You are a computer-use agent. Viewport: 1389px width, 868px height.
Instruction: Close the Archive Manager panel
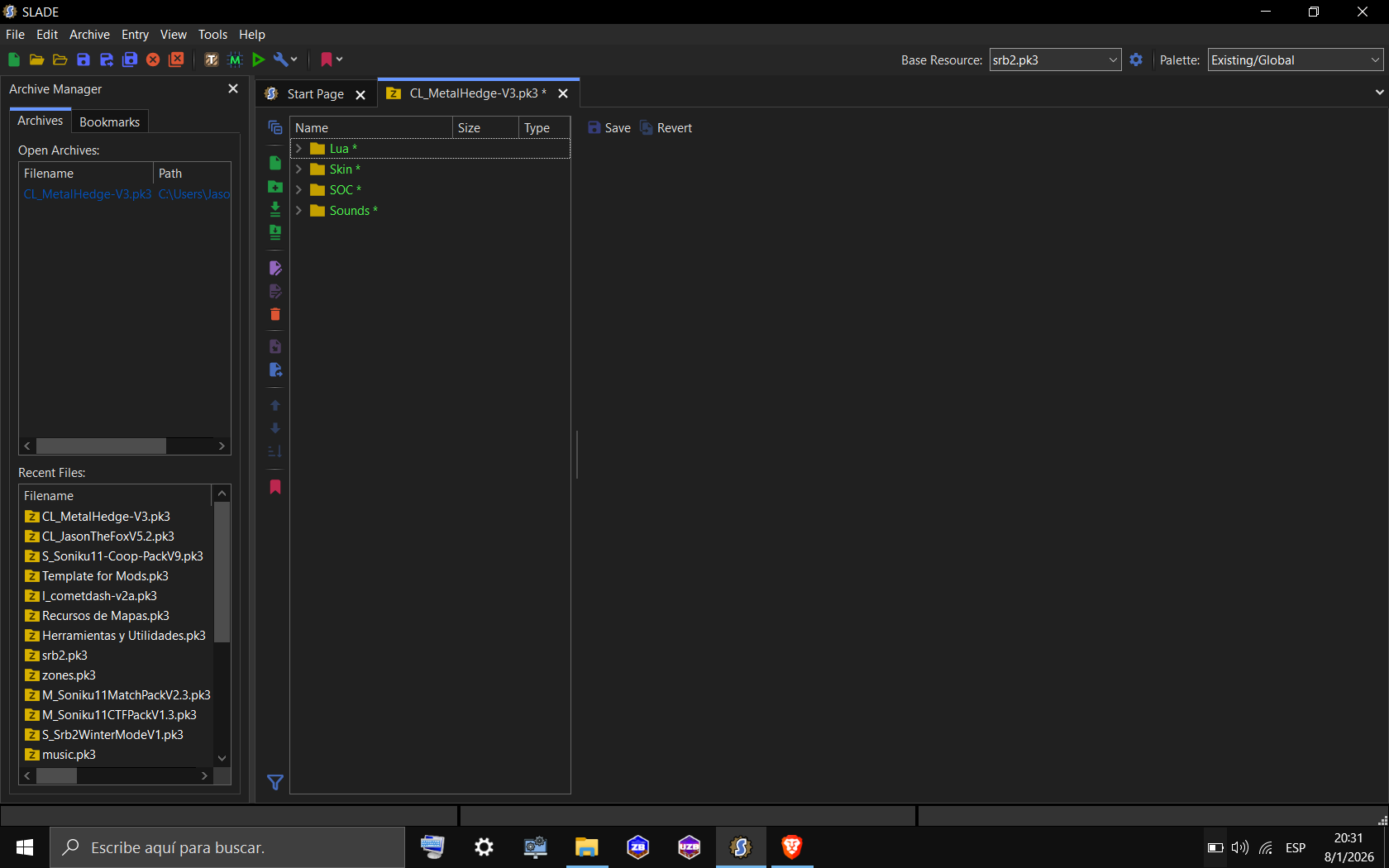233,88
